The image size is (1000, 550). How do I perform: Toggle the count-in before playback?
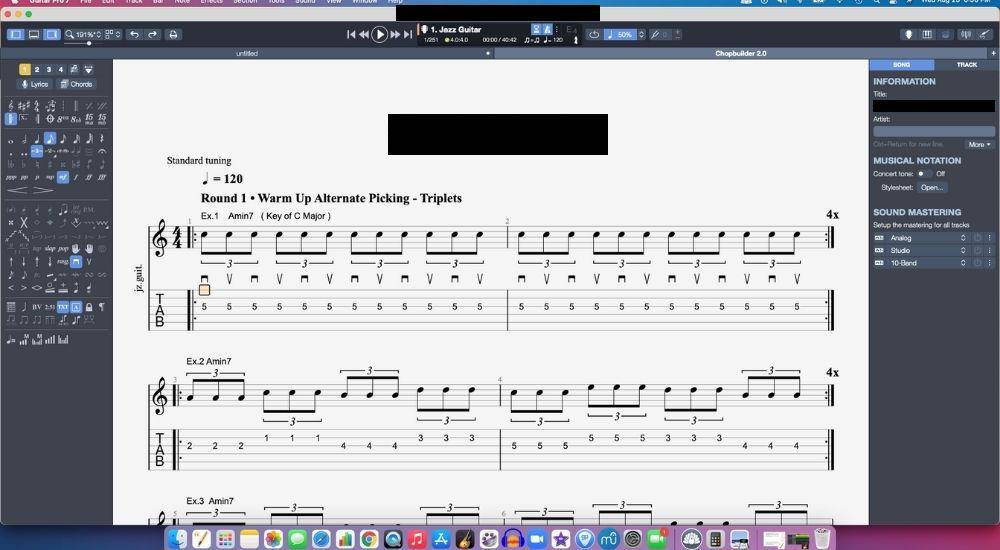tap(536, 29)
